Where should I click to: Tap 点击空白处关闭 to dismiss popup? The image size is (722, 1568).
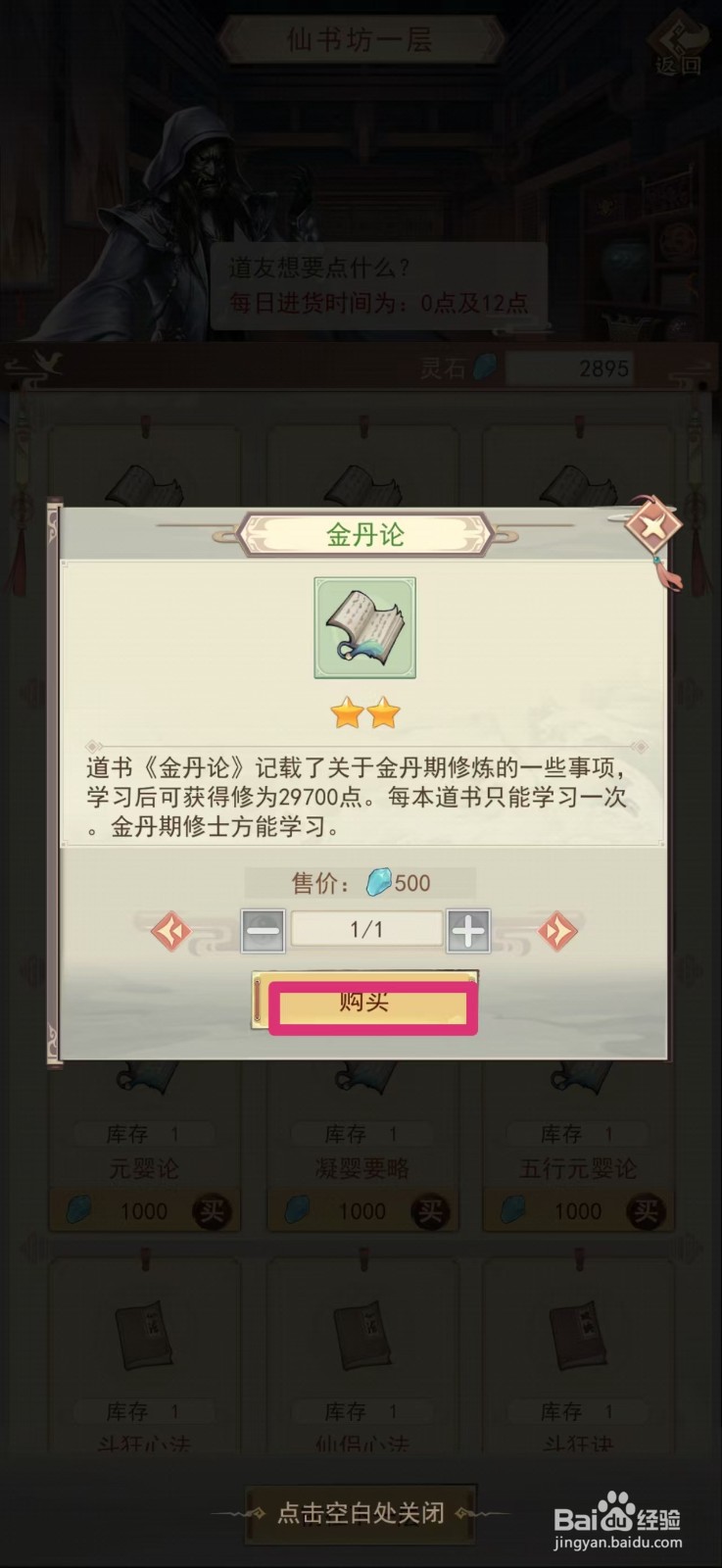pyautogui.click(x=361, y=1513)
